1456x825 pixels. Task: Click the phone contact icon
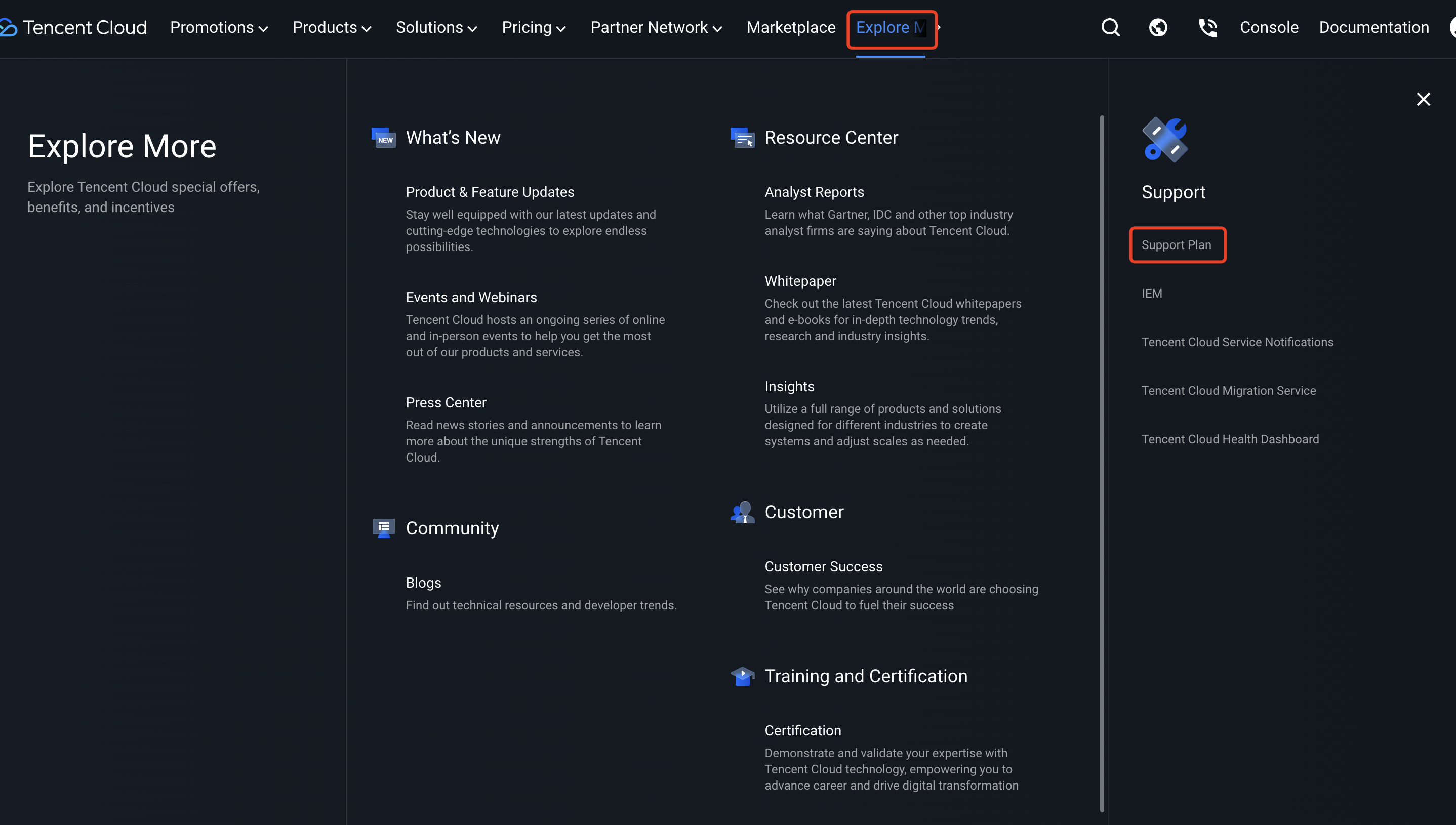click(x=1207, y=27)
